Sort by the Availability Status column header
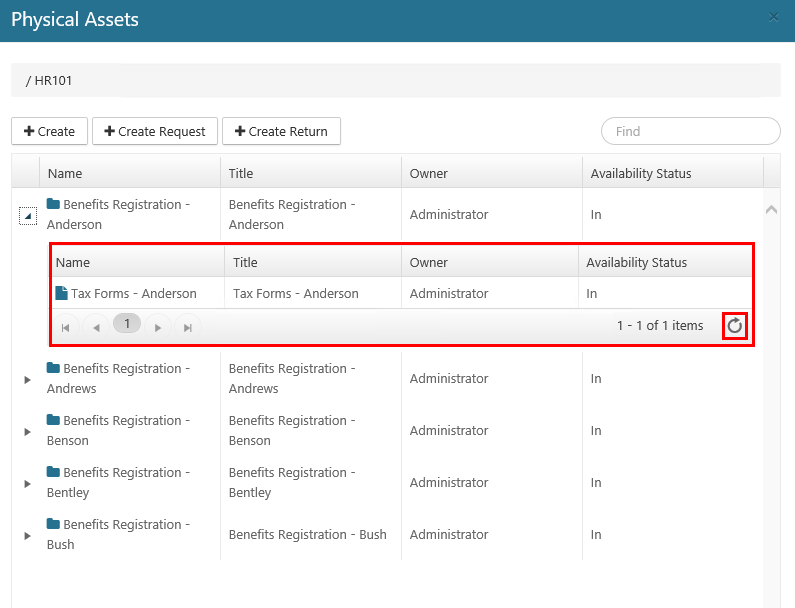 pyautogui.click(x=641, y=173)
